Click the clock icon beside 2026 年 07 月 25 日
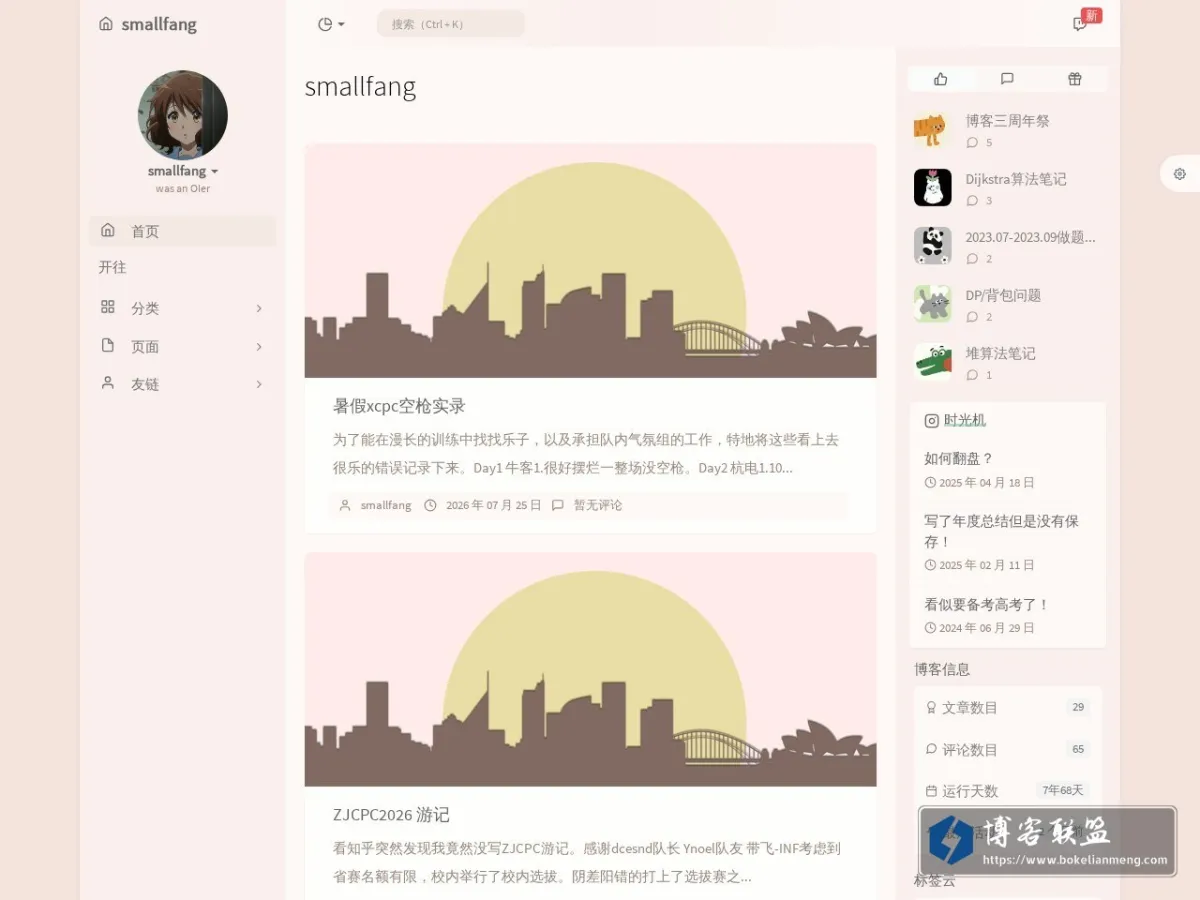Viewport: 1200px width, 900px height. [430, 505]
